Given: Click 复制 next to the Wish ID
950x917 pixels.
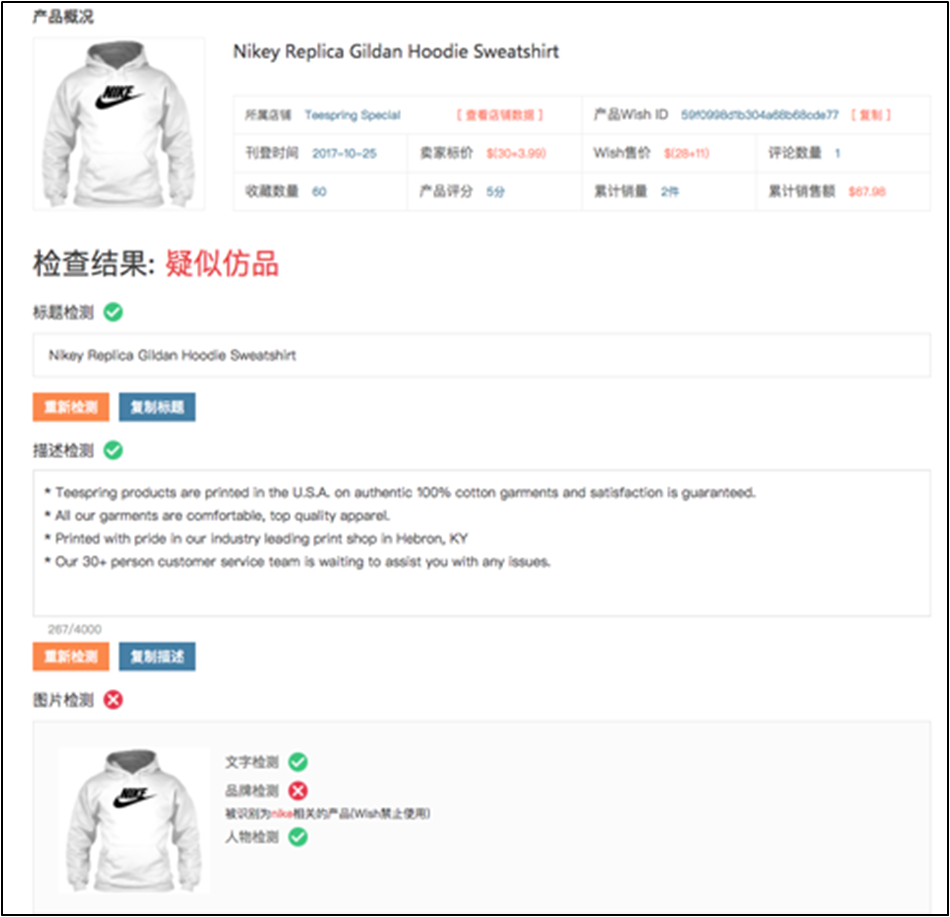Looking at the screenshot, I should (x=870, y=115).
